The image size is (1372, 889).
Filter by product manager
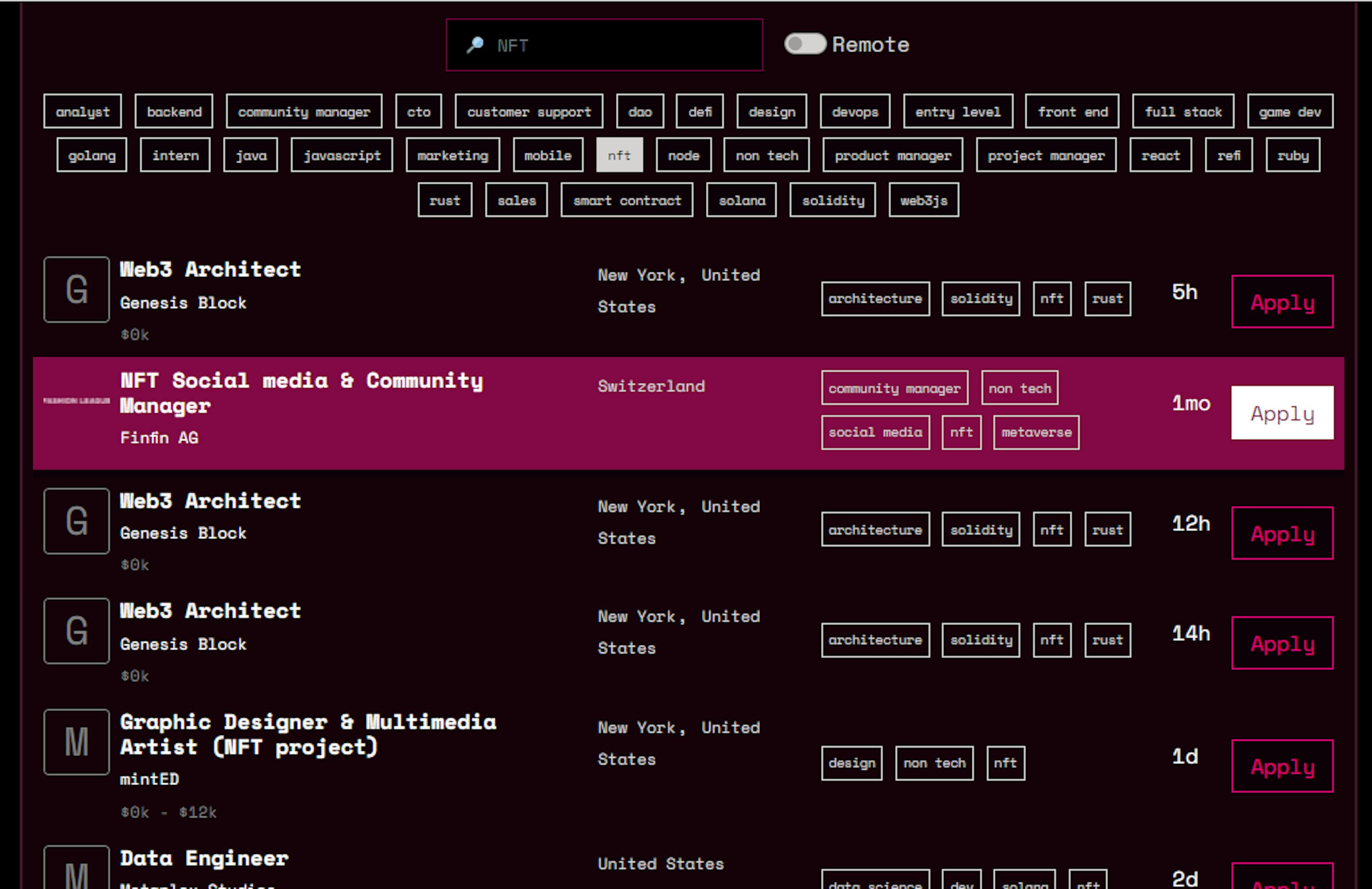point(893,155)
